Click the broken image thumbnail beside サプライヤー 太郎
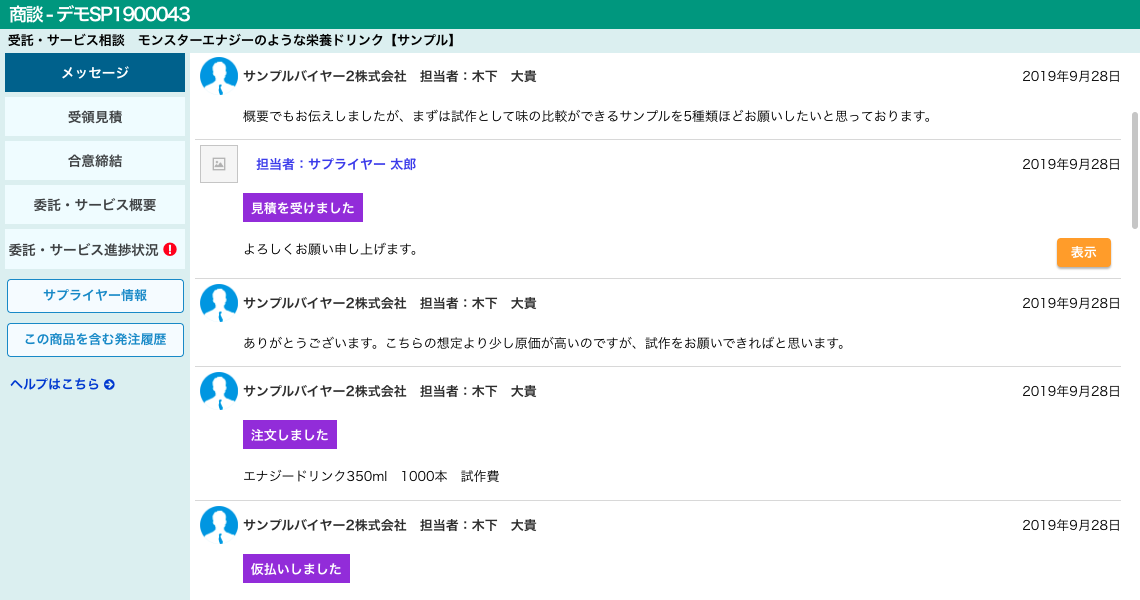 coord(219,164)
